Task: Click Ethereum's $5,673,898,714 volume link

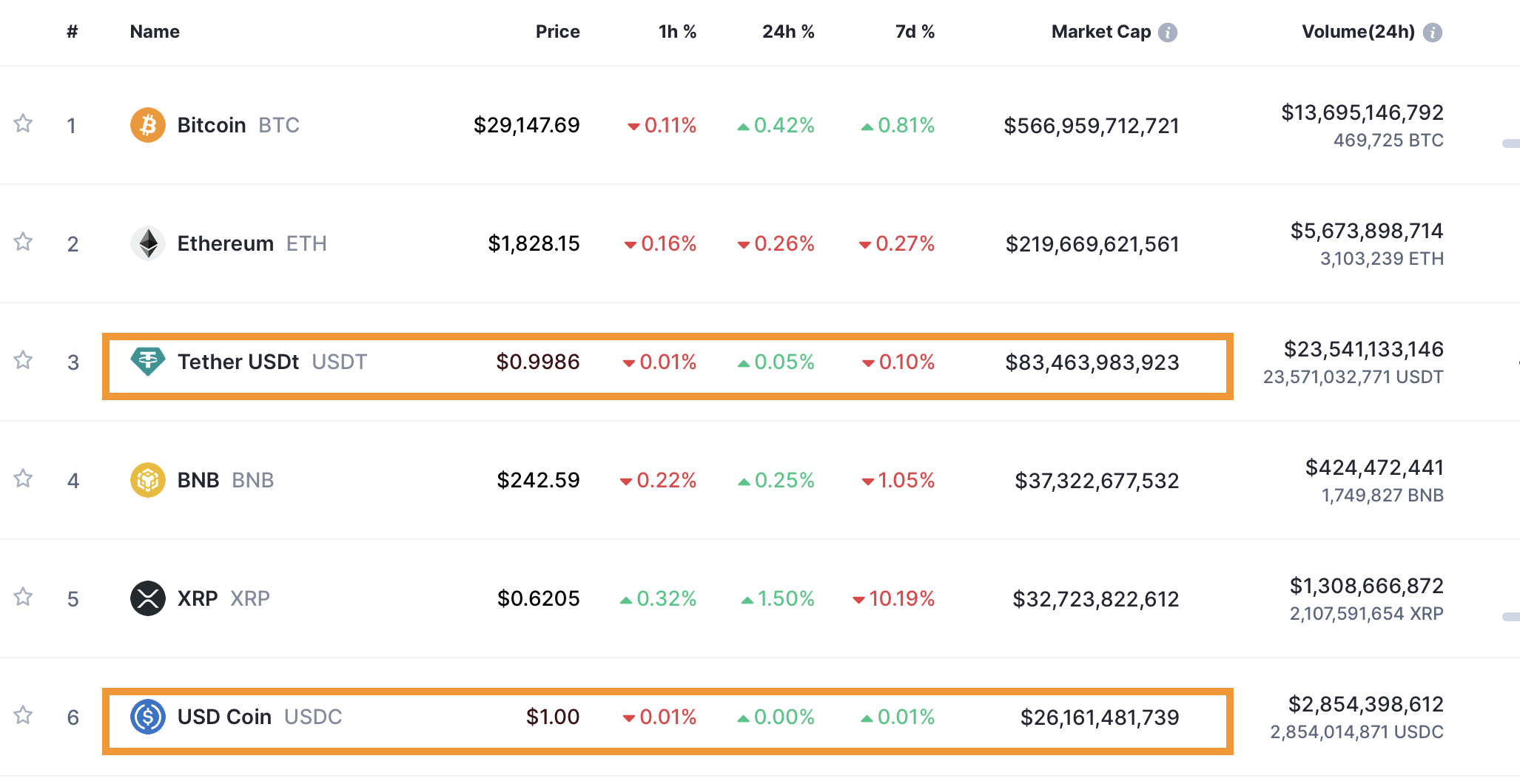Action: (1367, 231)
